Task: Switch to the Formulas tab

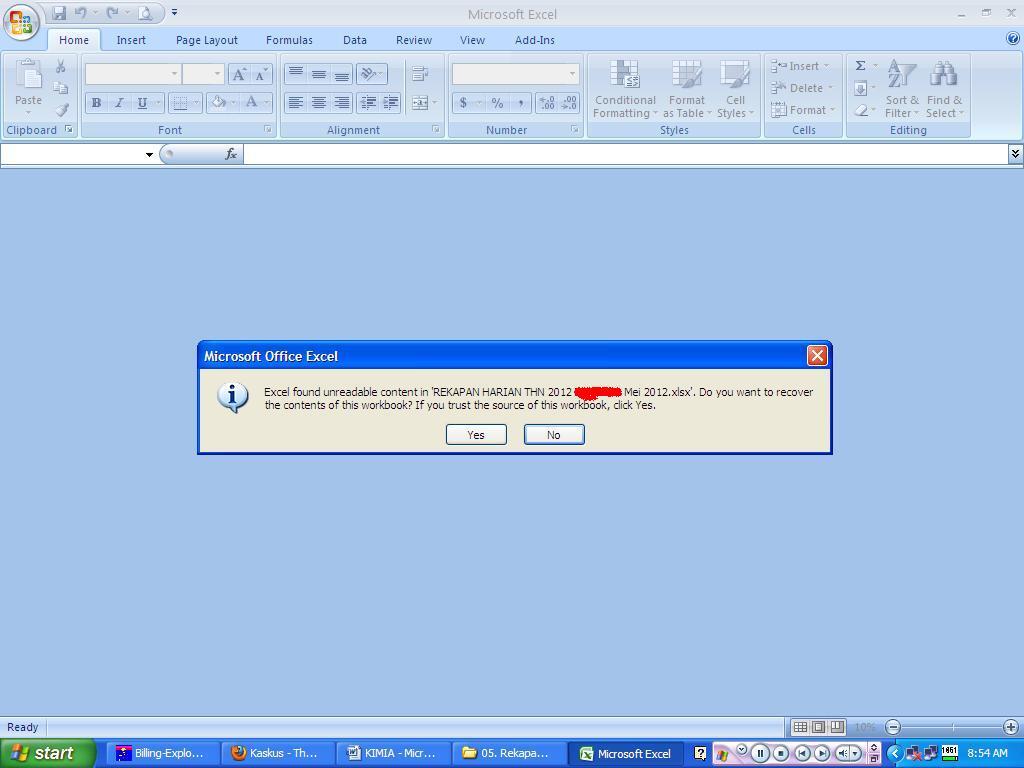Action: click(289, 40)
